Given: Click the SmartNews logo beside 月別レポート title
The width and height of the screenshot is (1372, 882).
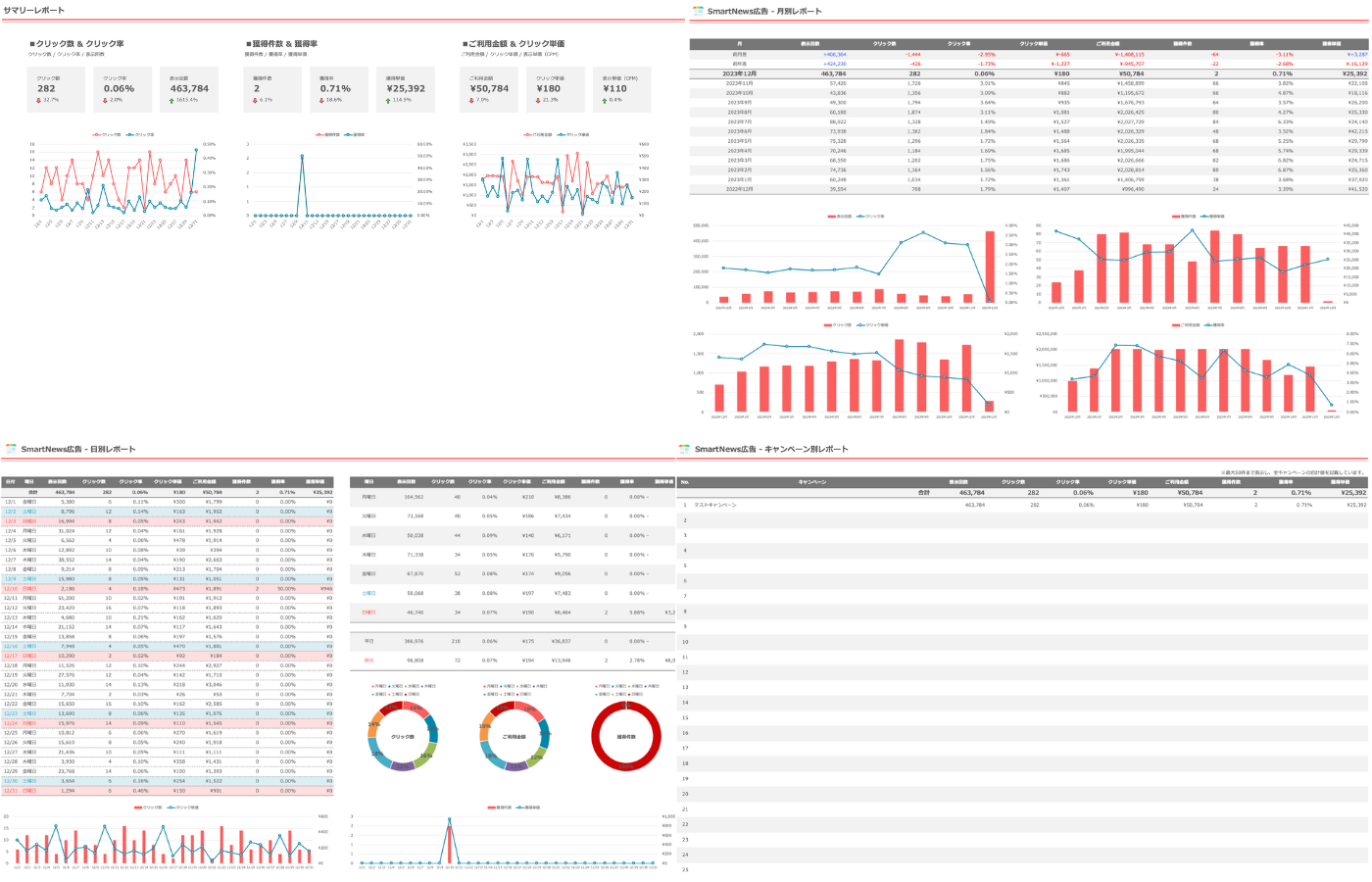Looking at the screenshot, I should [698, 11].
